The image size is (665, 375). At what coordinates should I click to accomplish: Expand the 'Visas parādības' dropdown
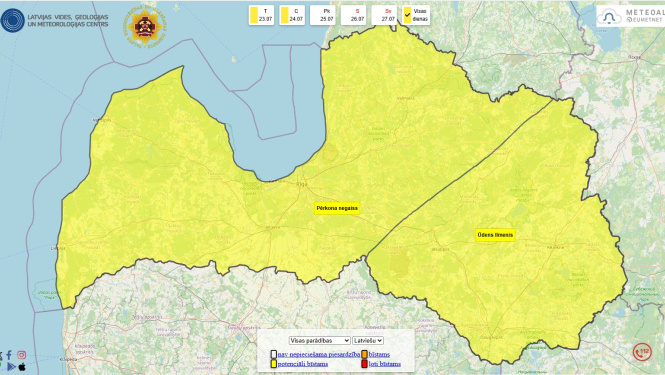pyautogui.click(x=319, y=341)
